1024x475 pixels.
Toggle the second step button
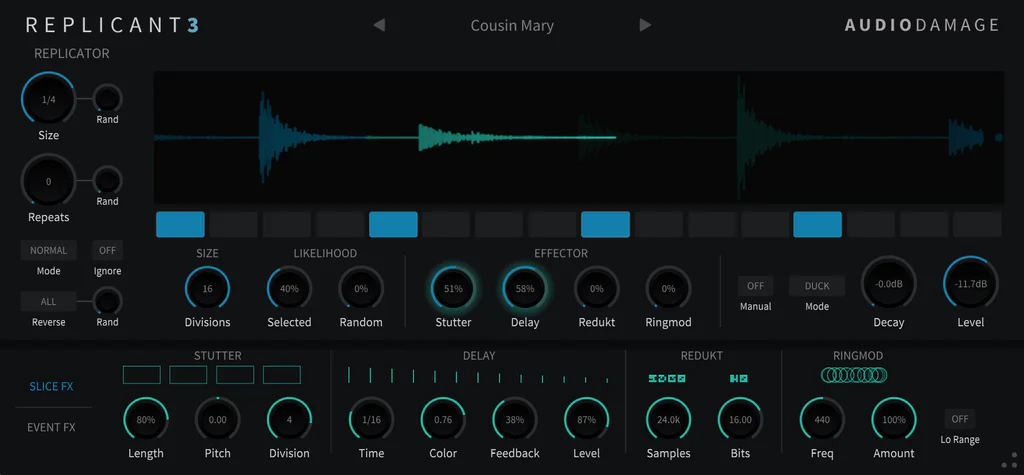tap(233, 224)
